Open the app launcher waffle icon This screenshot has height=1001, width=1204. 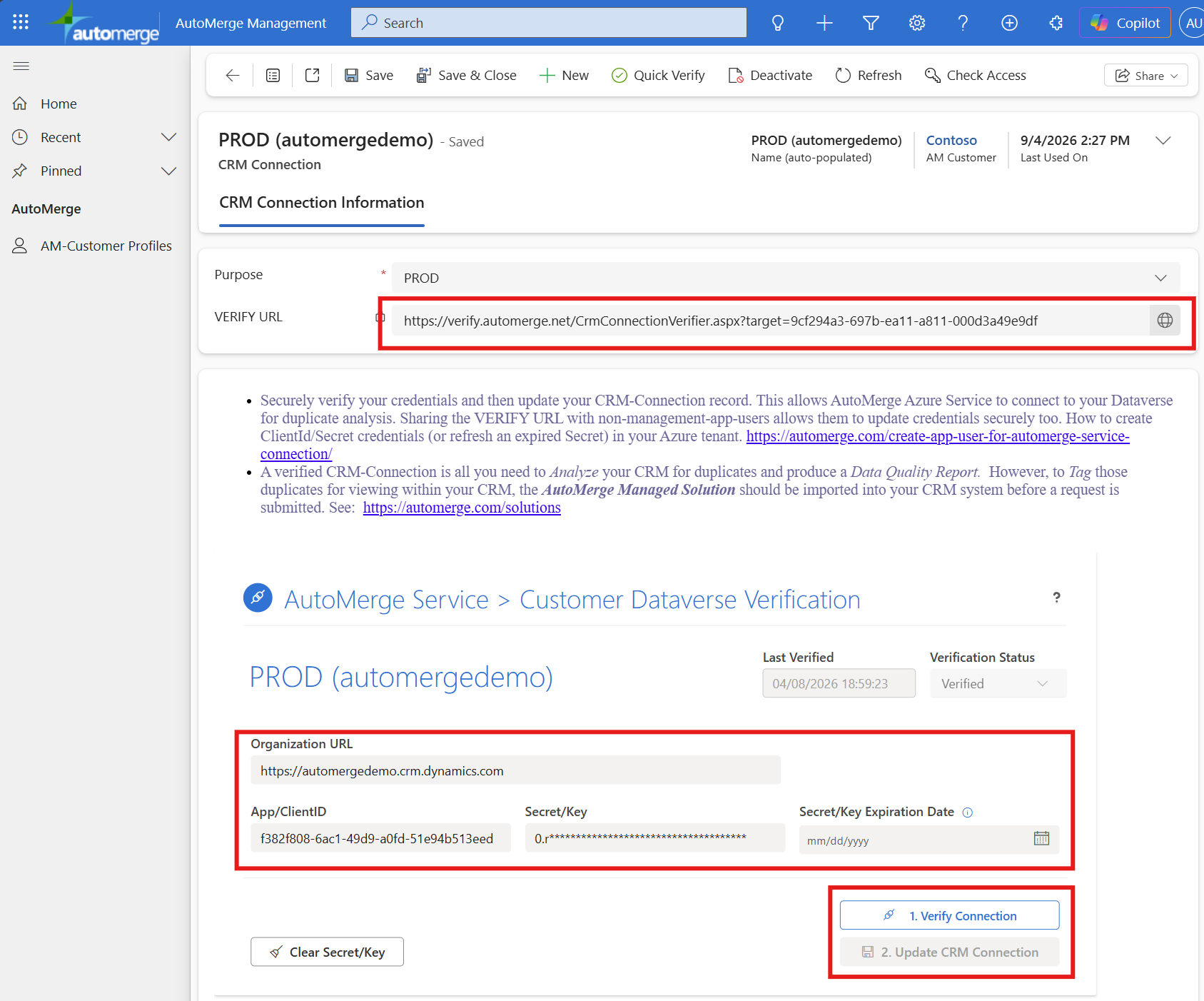tap(21, 23)
